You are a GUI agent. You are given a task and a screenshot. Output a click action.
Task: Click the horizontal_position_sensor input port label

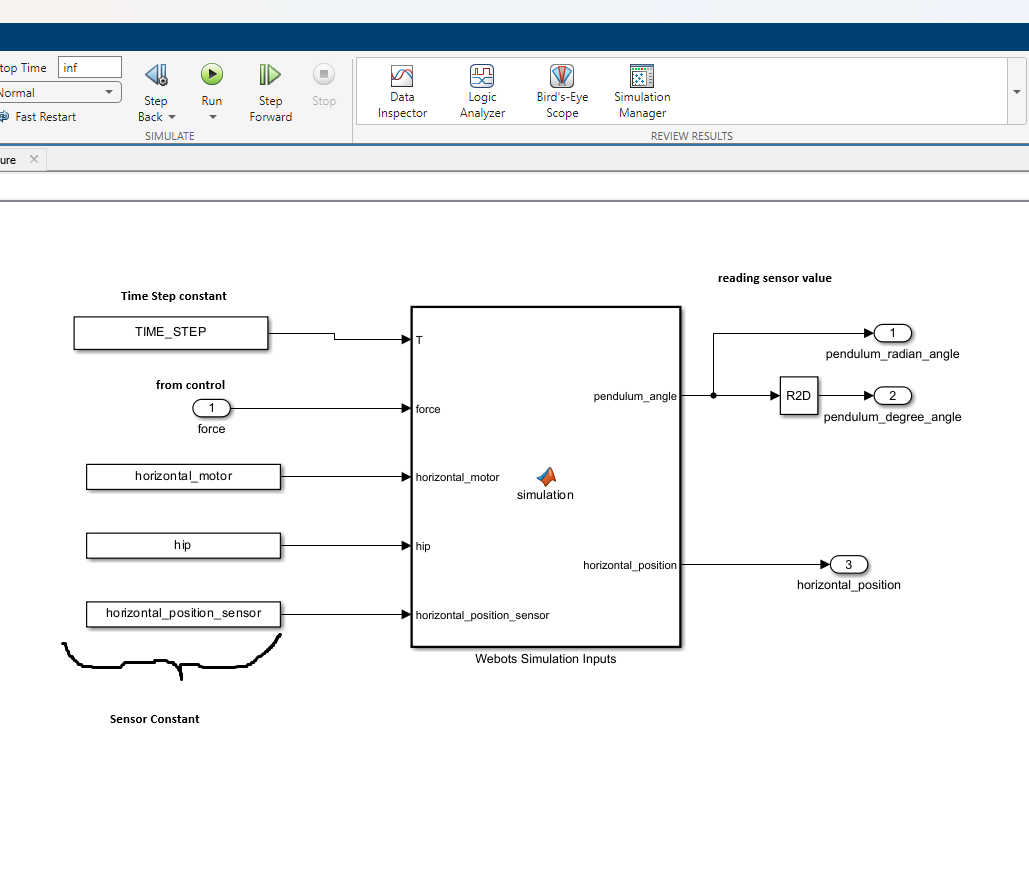click(482, 615)
